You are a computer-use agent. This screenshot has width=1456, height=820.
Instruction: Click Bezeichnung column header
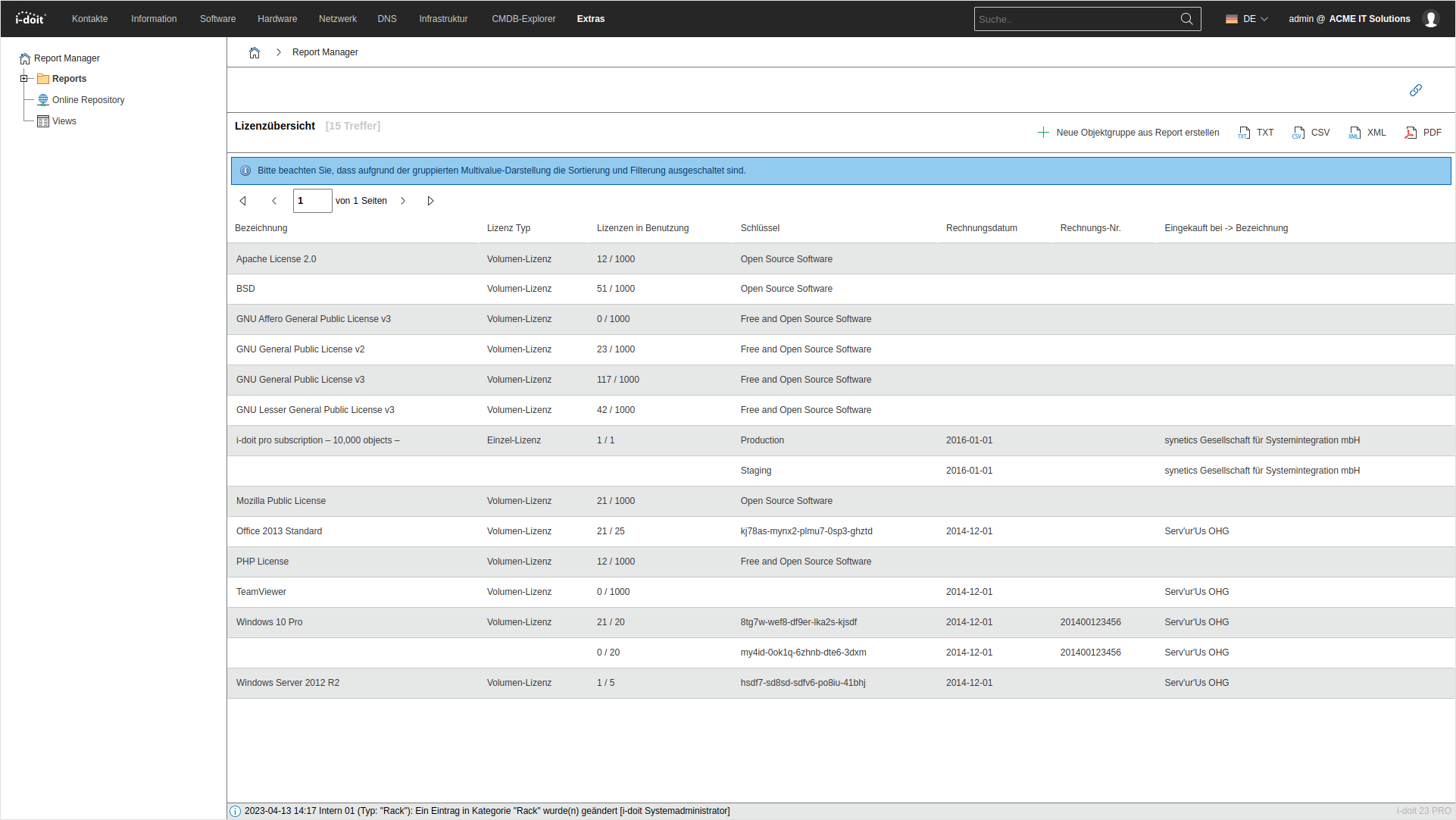pyautogui.click(x=261, y=228)
